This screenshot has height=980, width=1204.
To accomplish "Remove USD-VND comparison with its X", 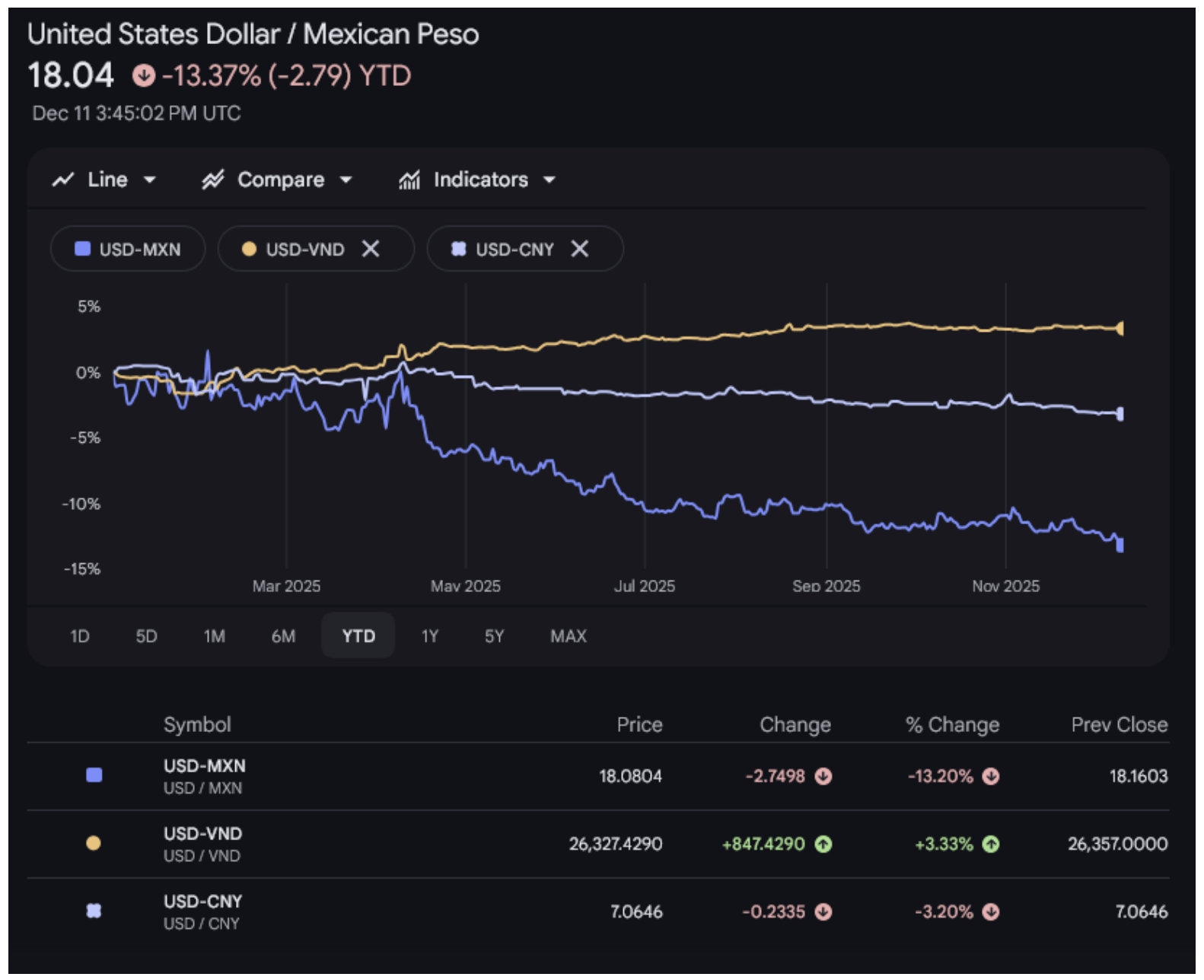I will pos(371,250).
